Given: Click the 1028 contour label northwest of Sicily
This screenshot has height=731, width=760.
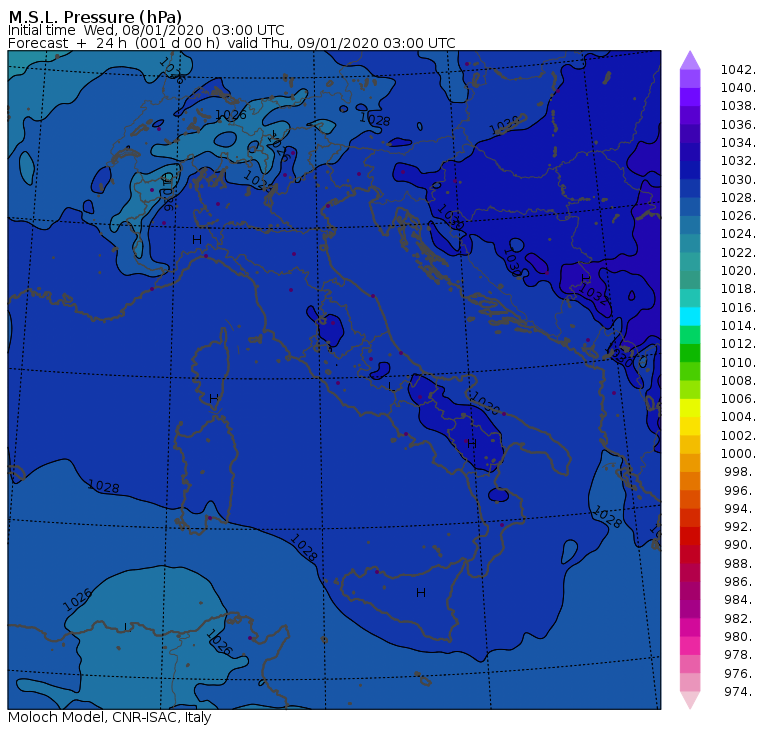Looking at the screenshot, I should point(304,548).
